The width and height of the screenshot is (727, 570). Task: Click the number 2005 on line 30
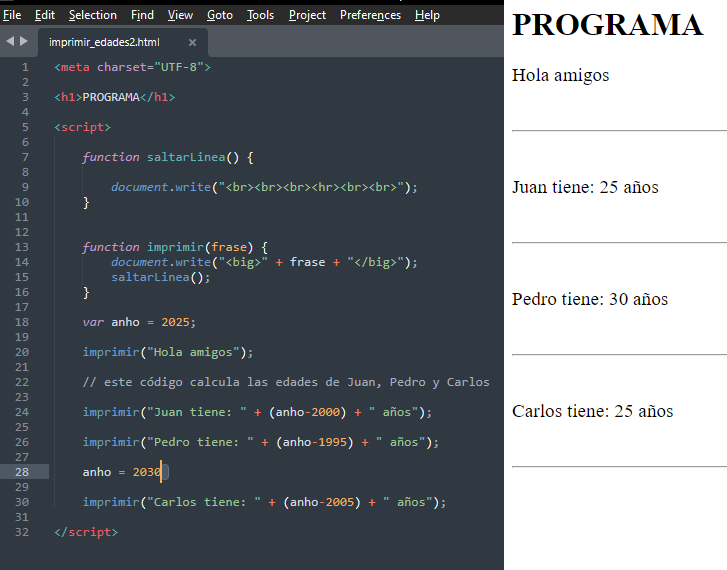point(340,502)
